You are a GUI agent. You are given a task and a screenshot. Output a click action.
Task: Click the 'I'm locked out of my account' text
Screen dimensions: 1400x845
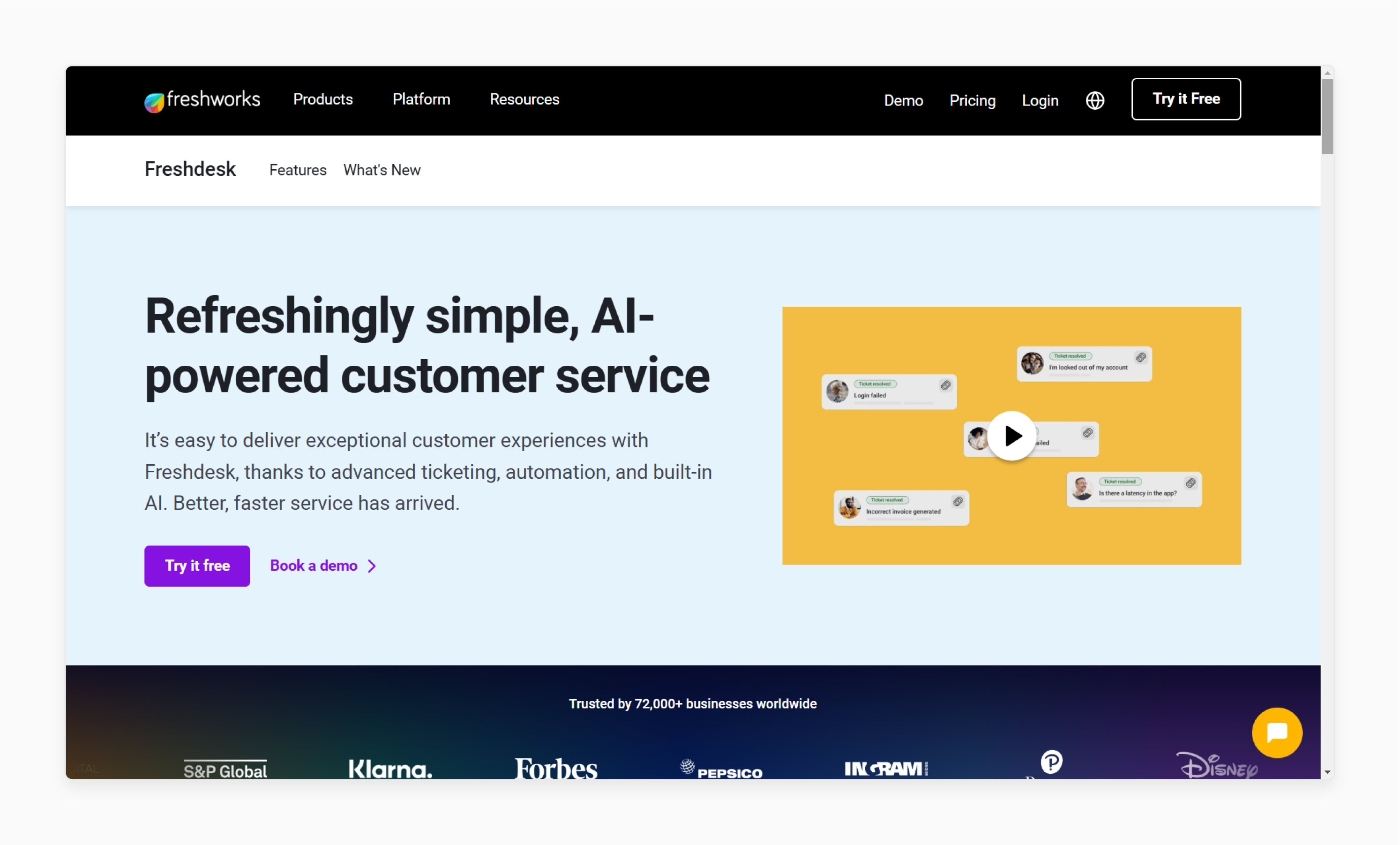click(x=1087, y=368)
